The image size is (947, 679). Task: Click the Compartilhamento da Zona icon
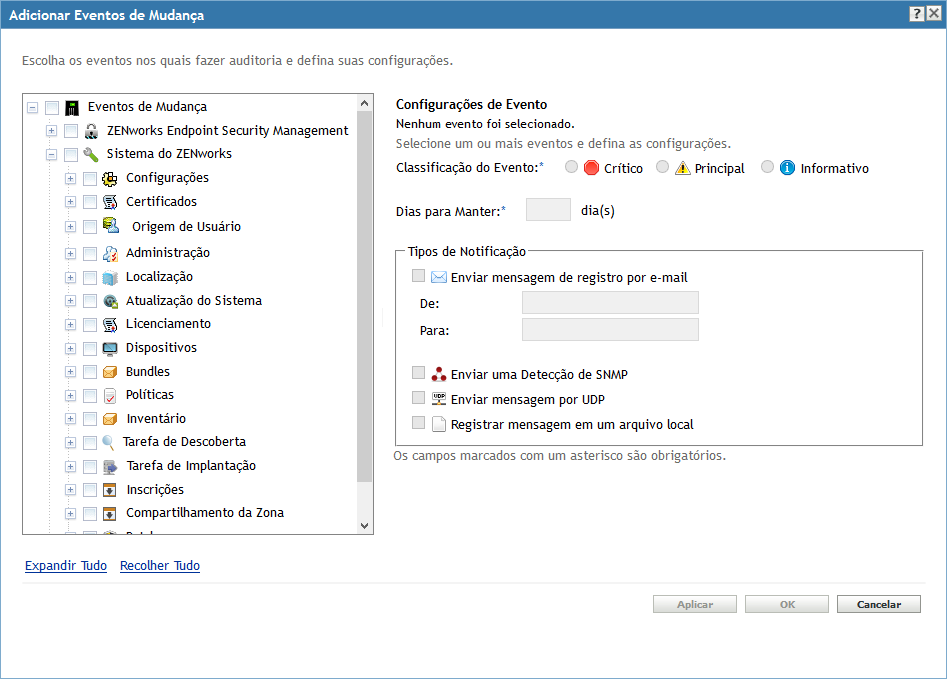(x=109, y=513)
